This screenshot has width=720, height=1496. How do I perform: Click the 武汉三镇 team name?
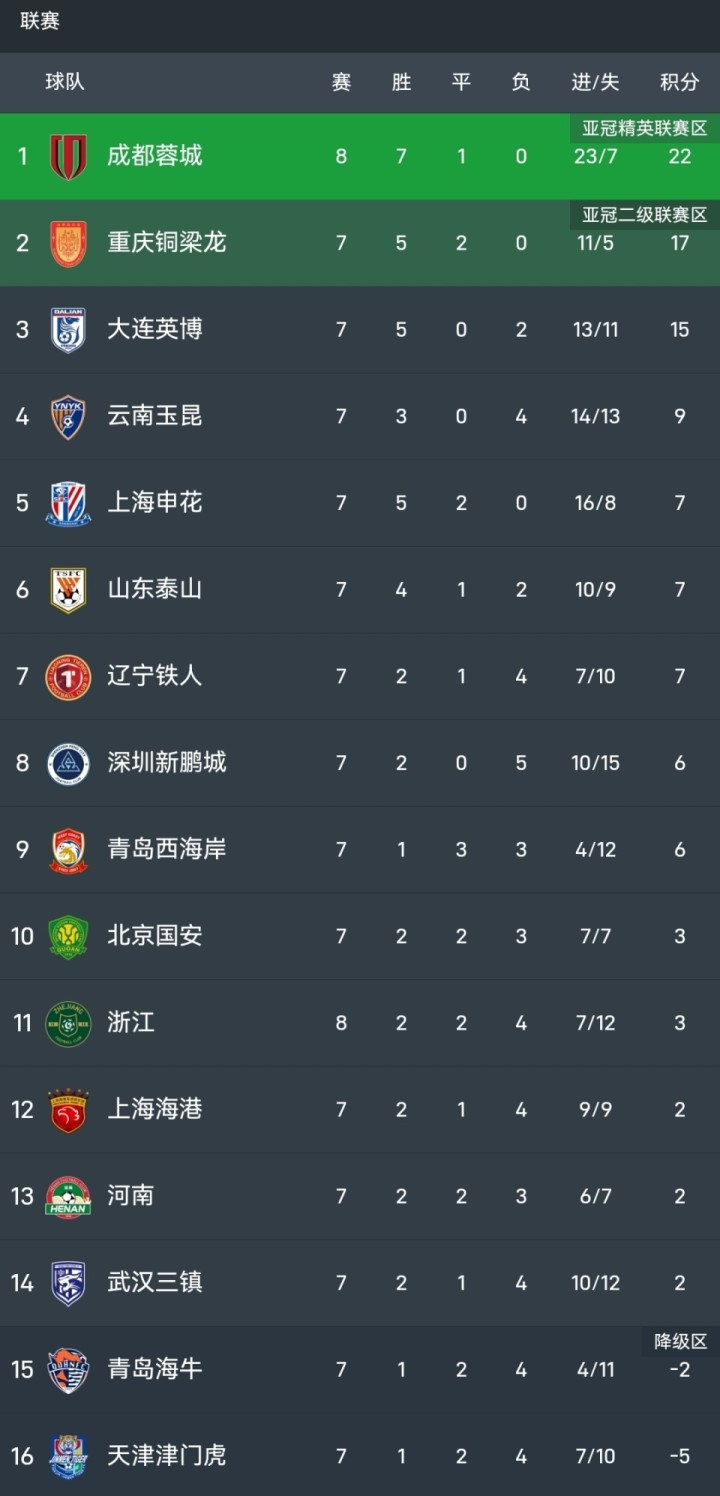point(155,1282)
